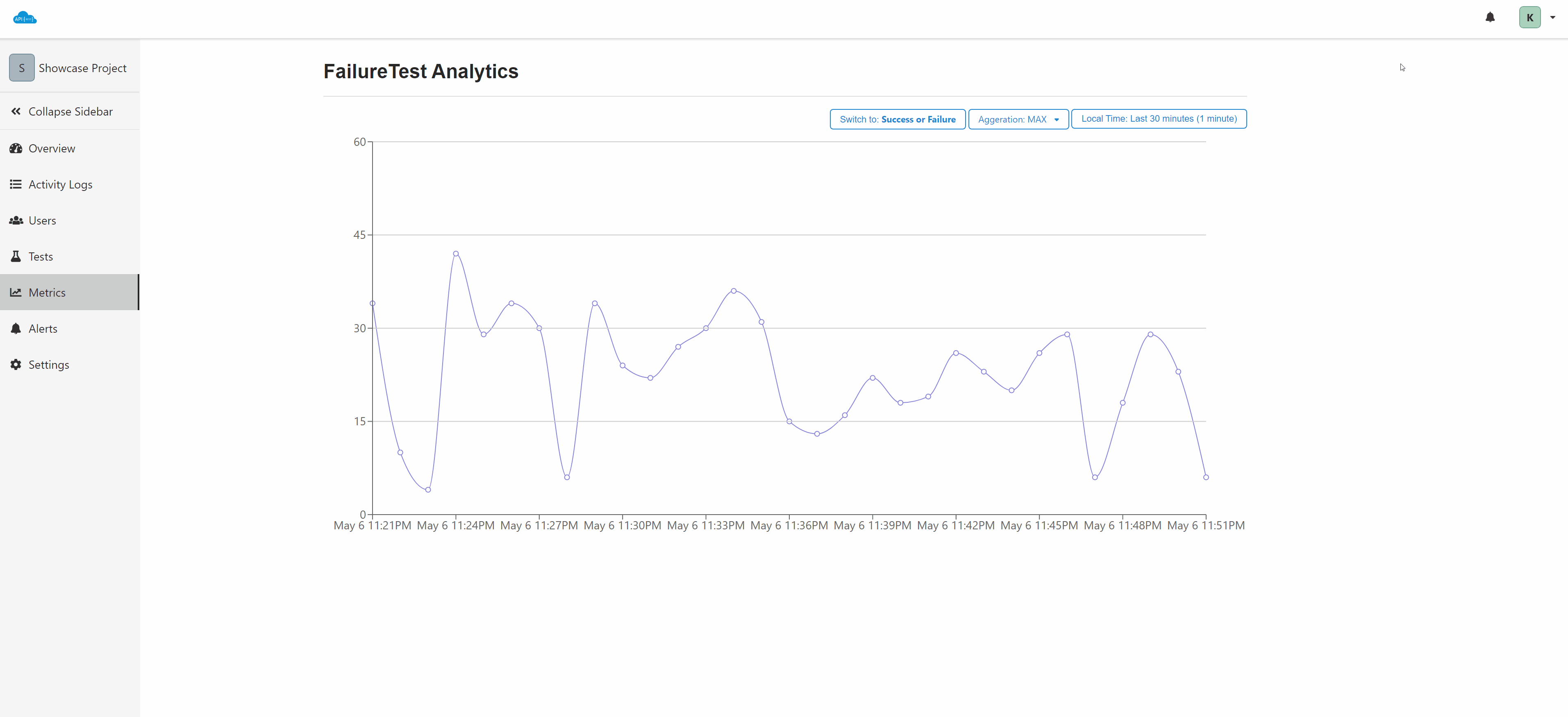
Task: Click the Alerts bell sidebar icon
Action: point(16,329)
